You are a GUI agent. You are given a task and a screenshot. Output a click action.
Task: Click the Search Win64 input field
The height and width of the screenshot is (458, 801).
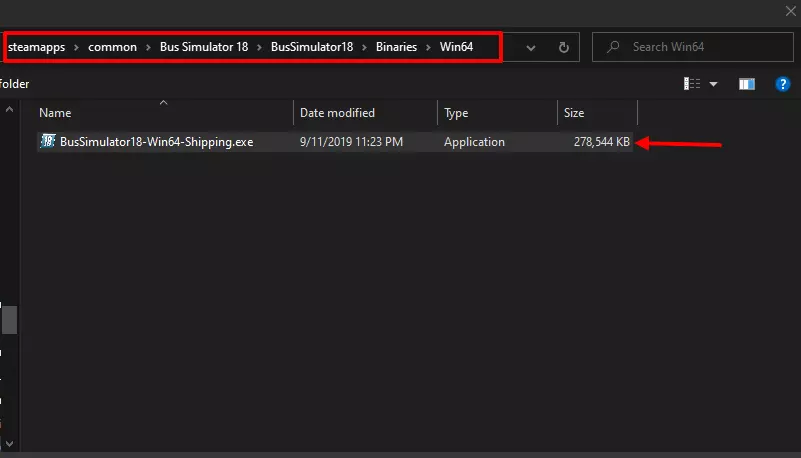693,47
